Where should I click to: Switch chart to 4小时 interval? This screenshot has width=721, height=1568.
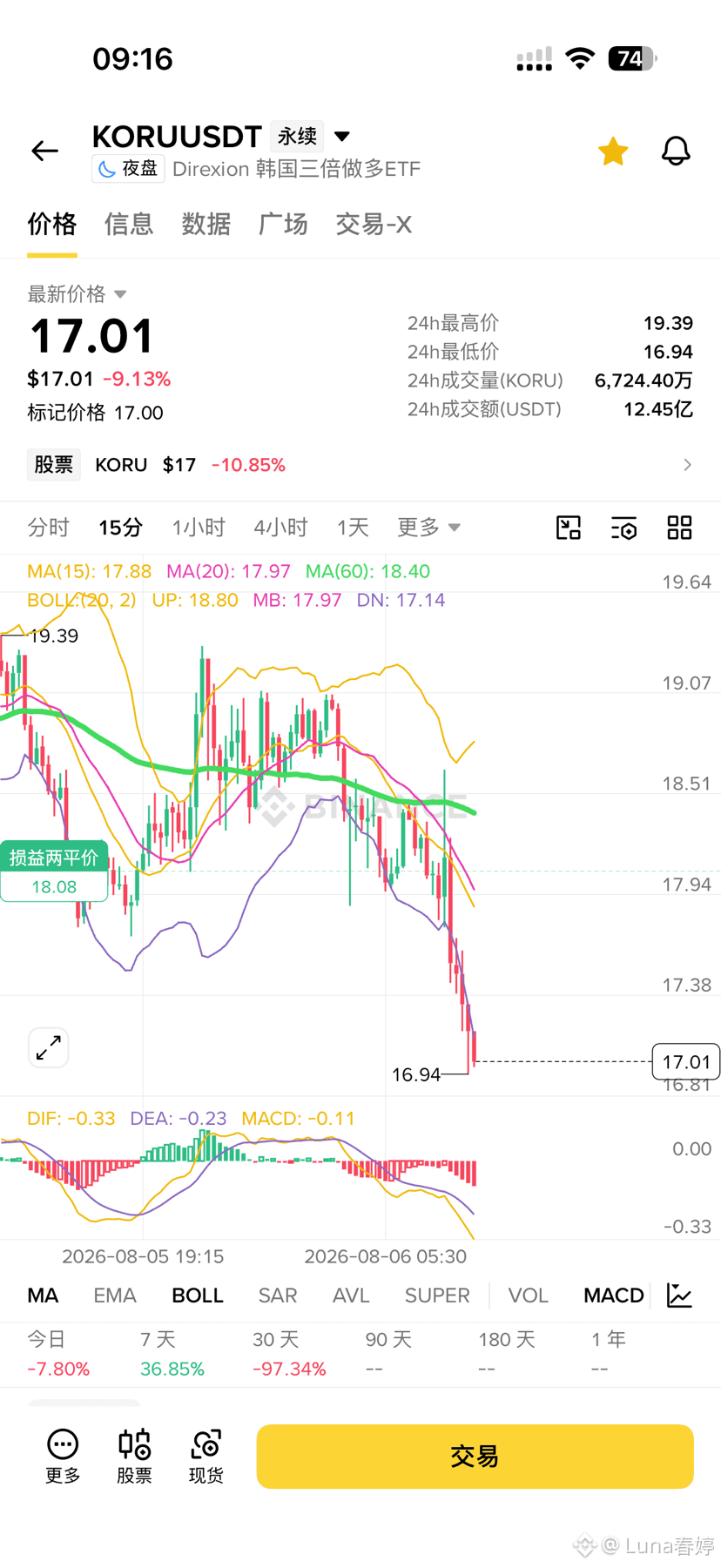coord(280,528)
